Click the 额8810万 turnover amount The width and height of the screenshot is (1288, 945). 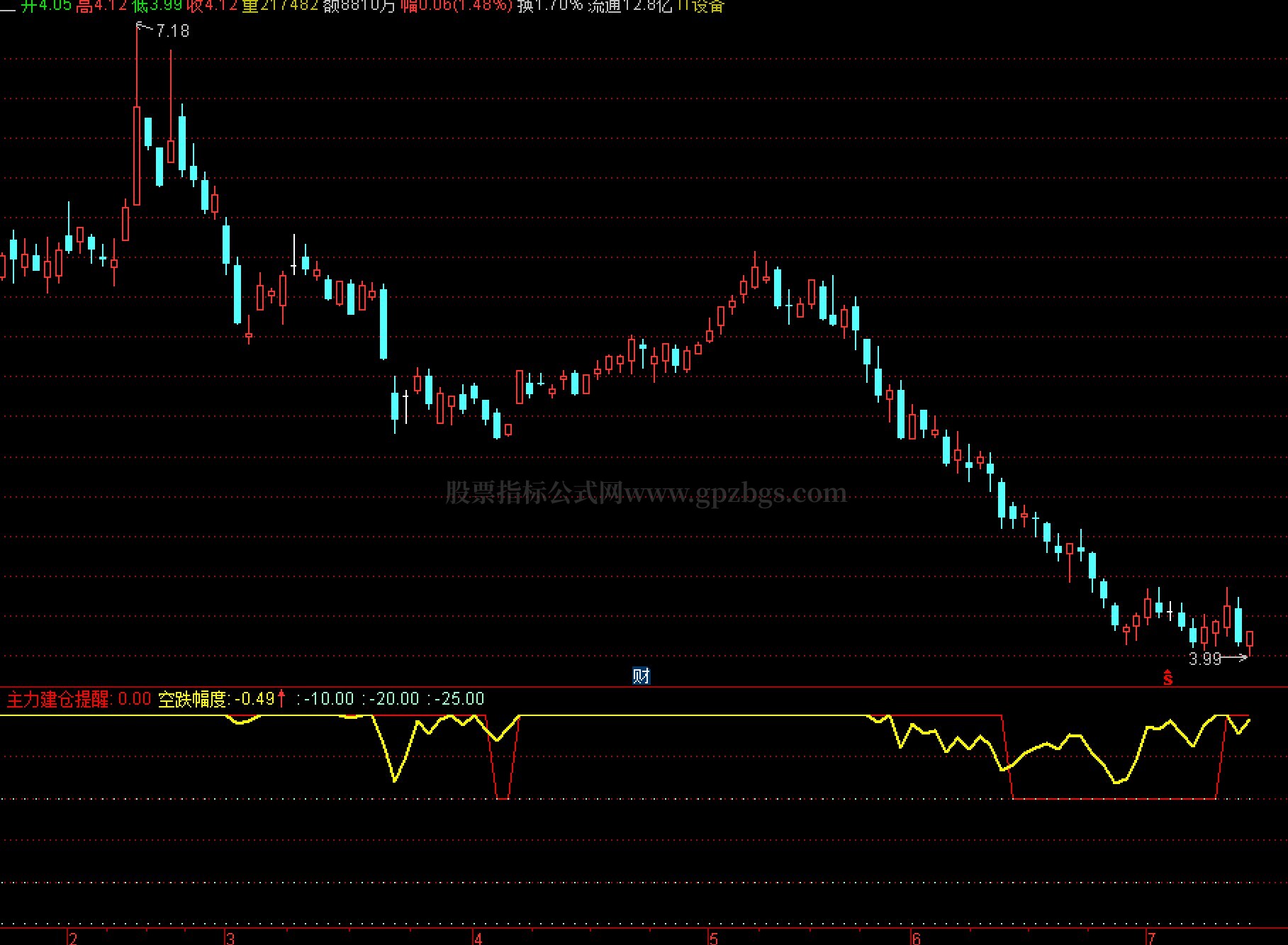click(359, 6)
